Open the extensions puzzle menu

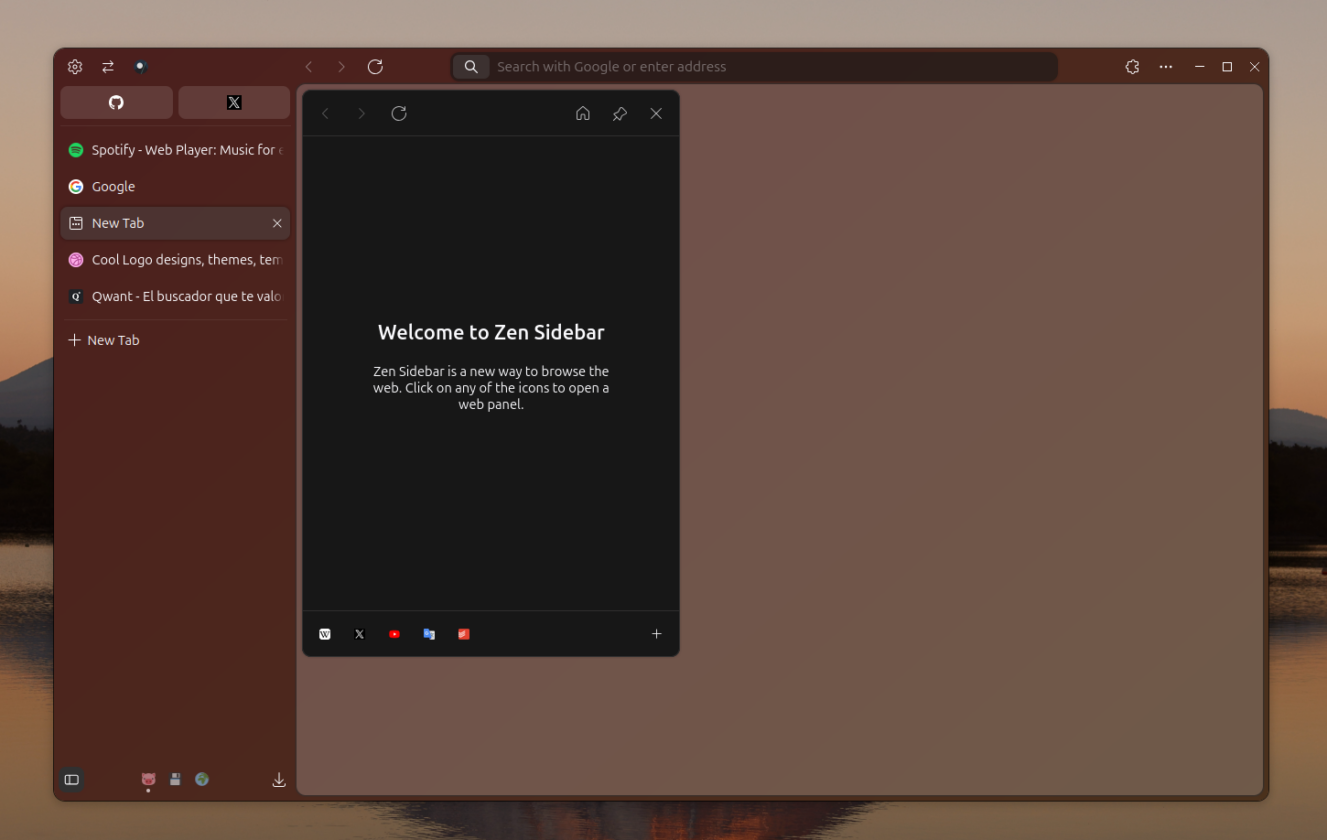pyautogui.click(x=1131, y=66)
